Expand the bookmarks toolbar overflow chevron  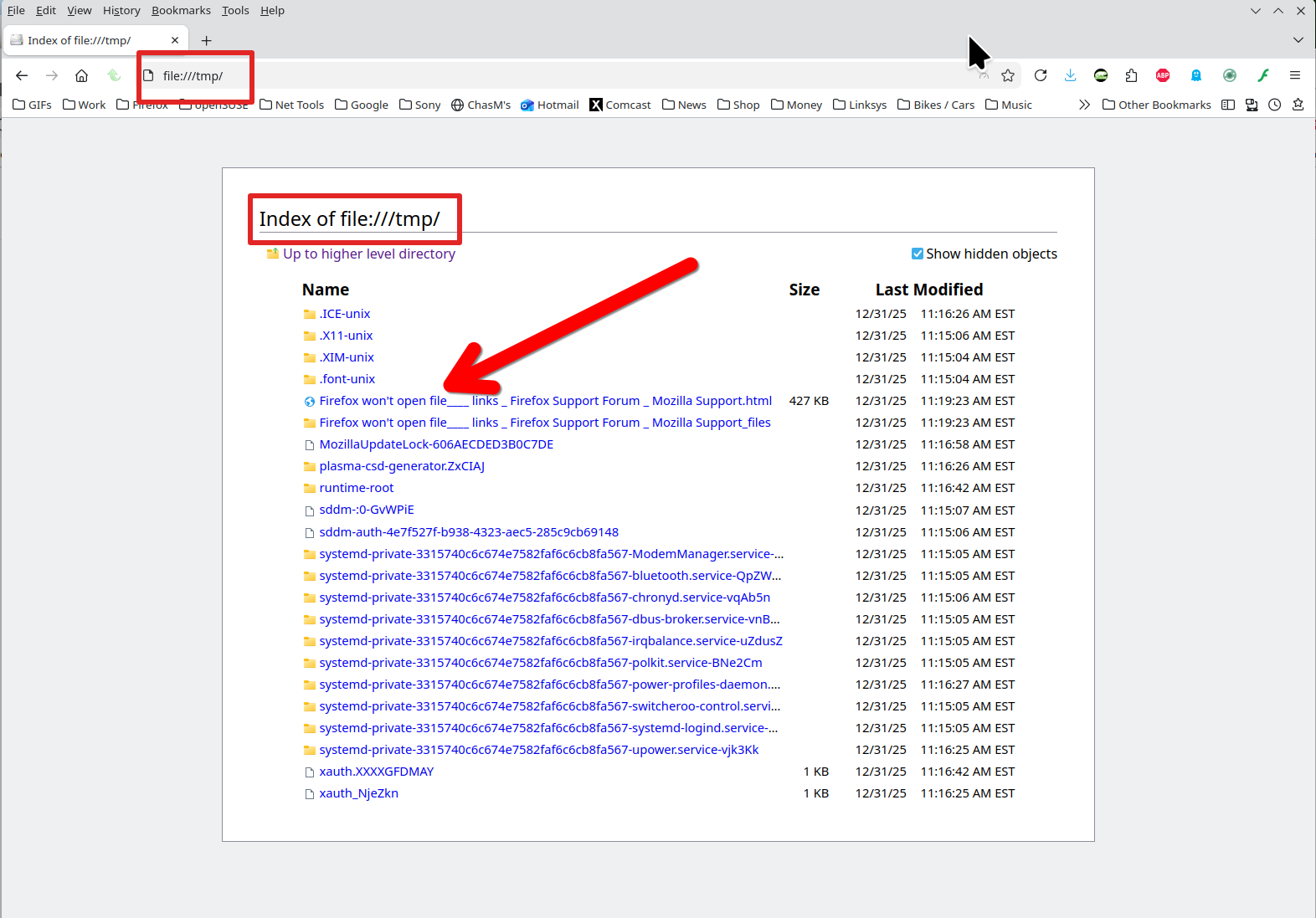(1084, 105)
